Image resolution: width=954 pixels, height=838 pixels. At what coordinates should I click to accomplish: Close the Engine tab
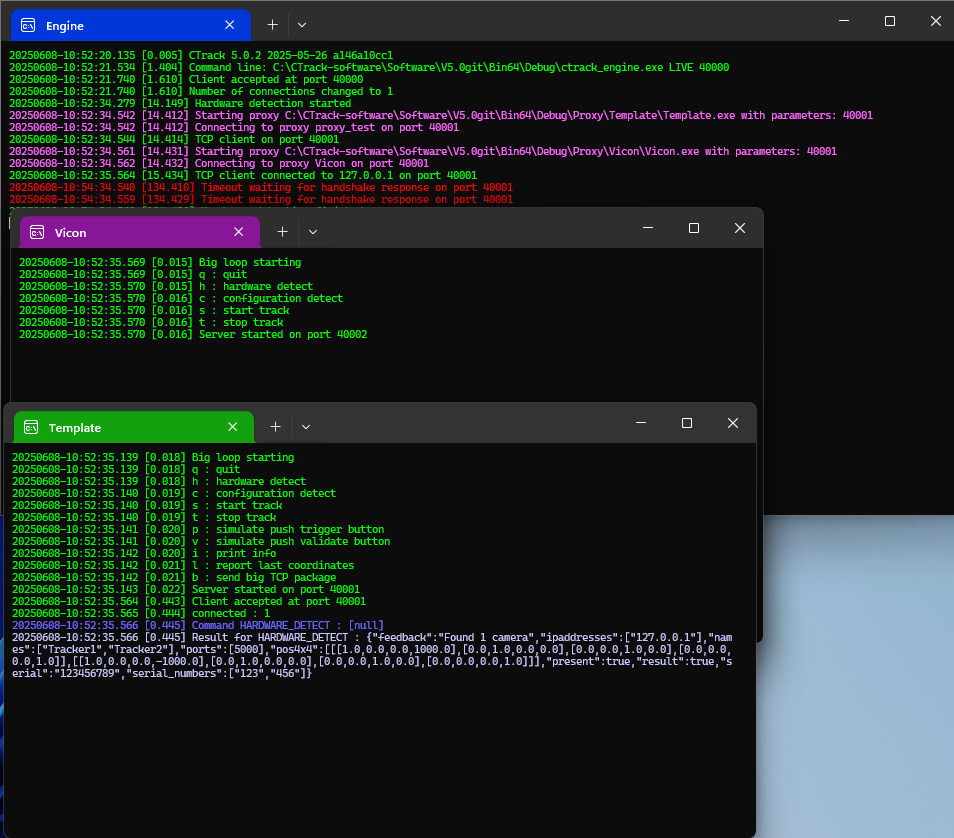231,25
